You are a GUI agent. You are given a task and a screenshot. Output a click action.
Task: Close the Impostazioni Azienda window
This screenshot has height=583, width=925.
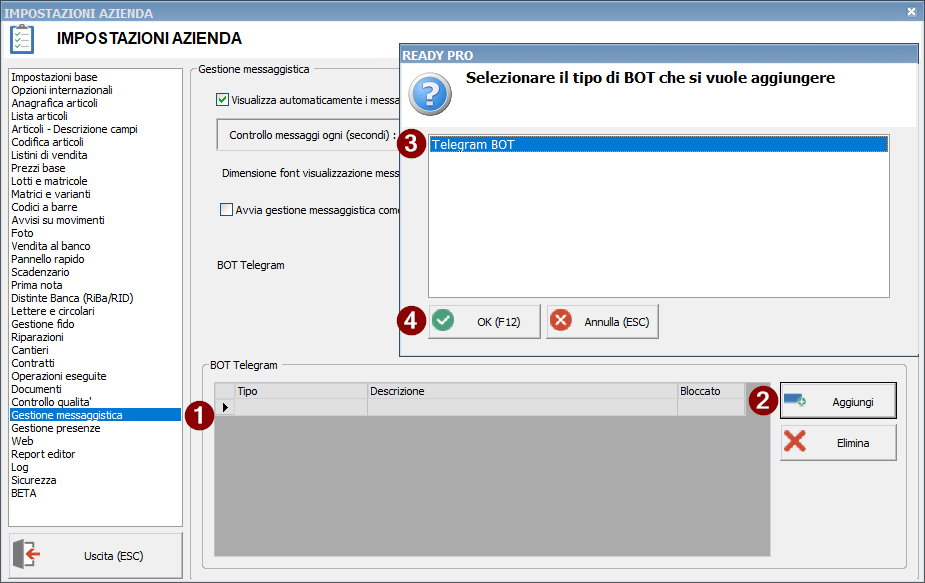[911, 11]
